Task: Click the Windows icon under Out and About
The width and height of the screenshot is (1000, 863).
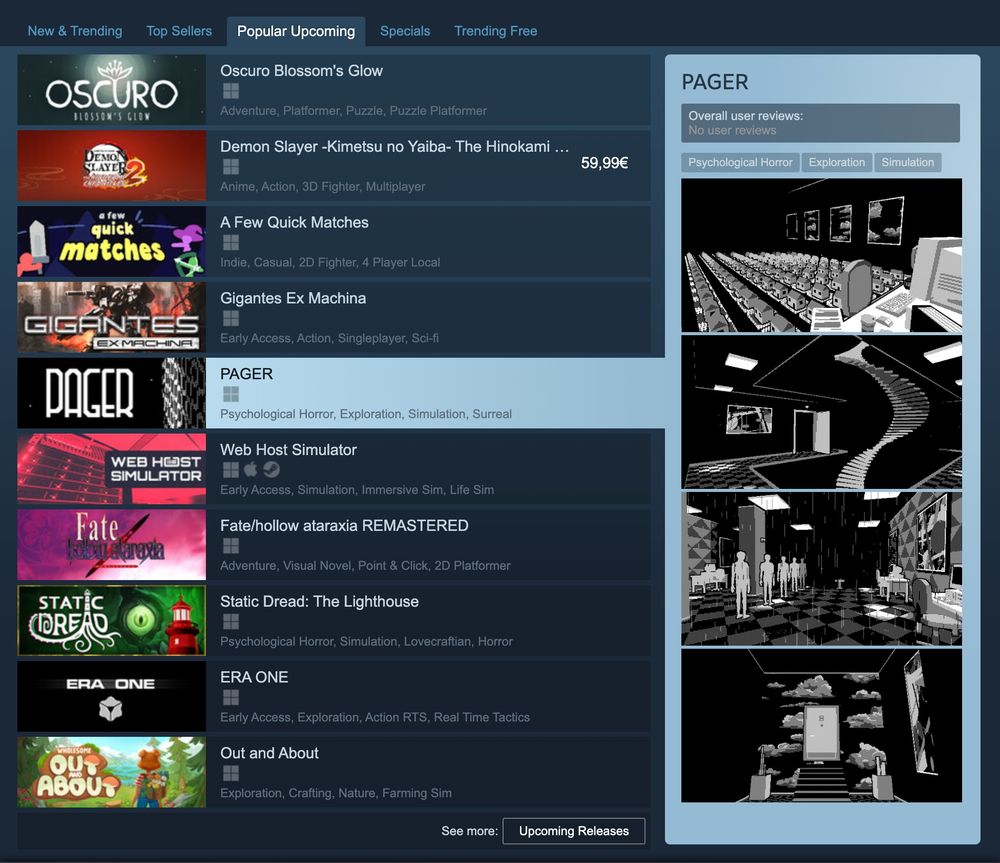Action: pyautogui.click(x=231, y=773)
